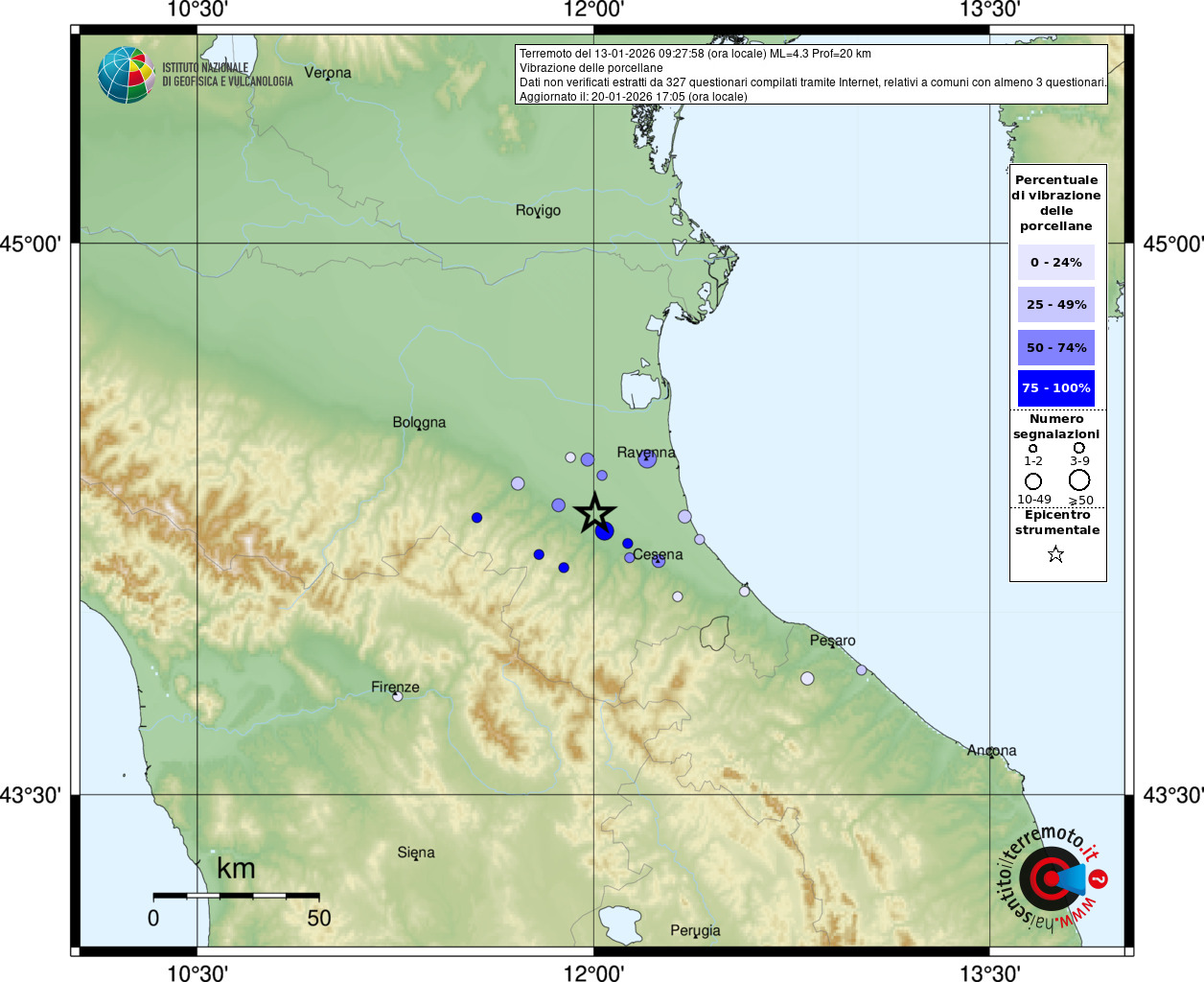This screenshot has height=982, width=1204.
Task: Click the Rovigo city label
Action: tap(538, 211)
